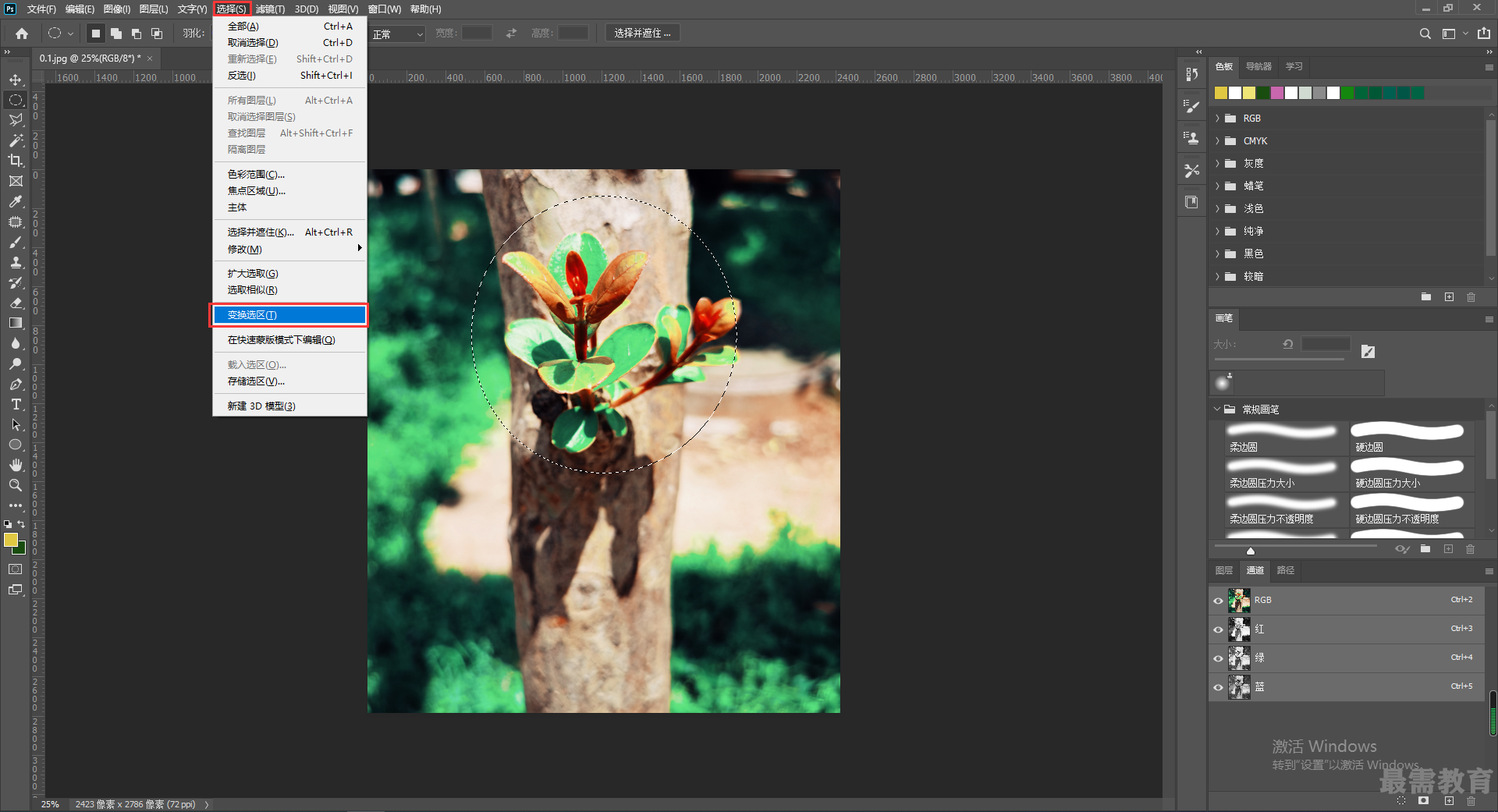Select the Ellipse shape tool
The width and height of the screenshot is (1498, 812).
click(x=16, y=445)
